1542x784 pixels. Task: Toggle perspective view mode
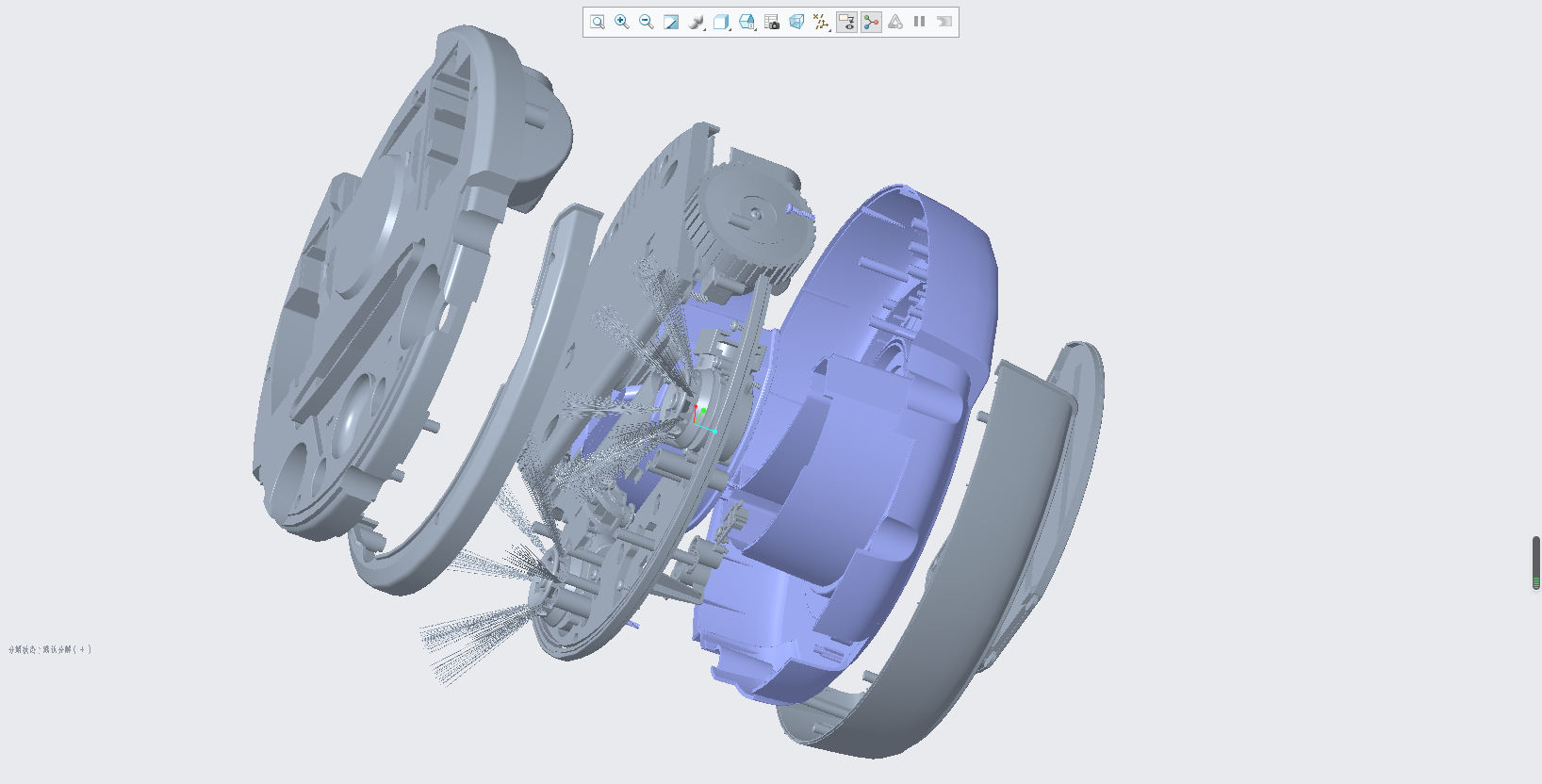point(796,22)
